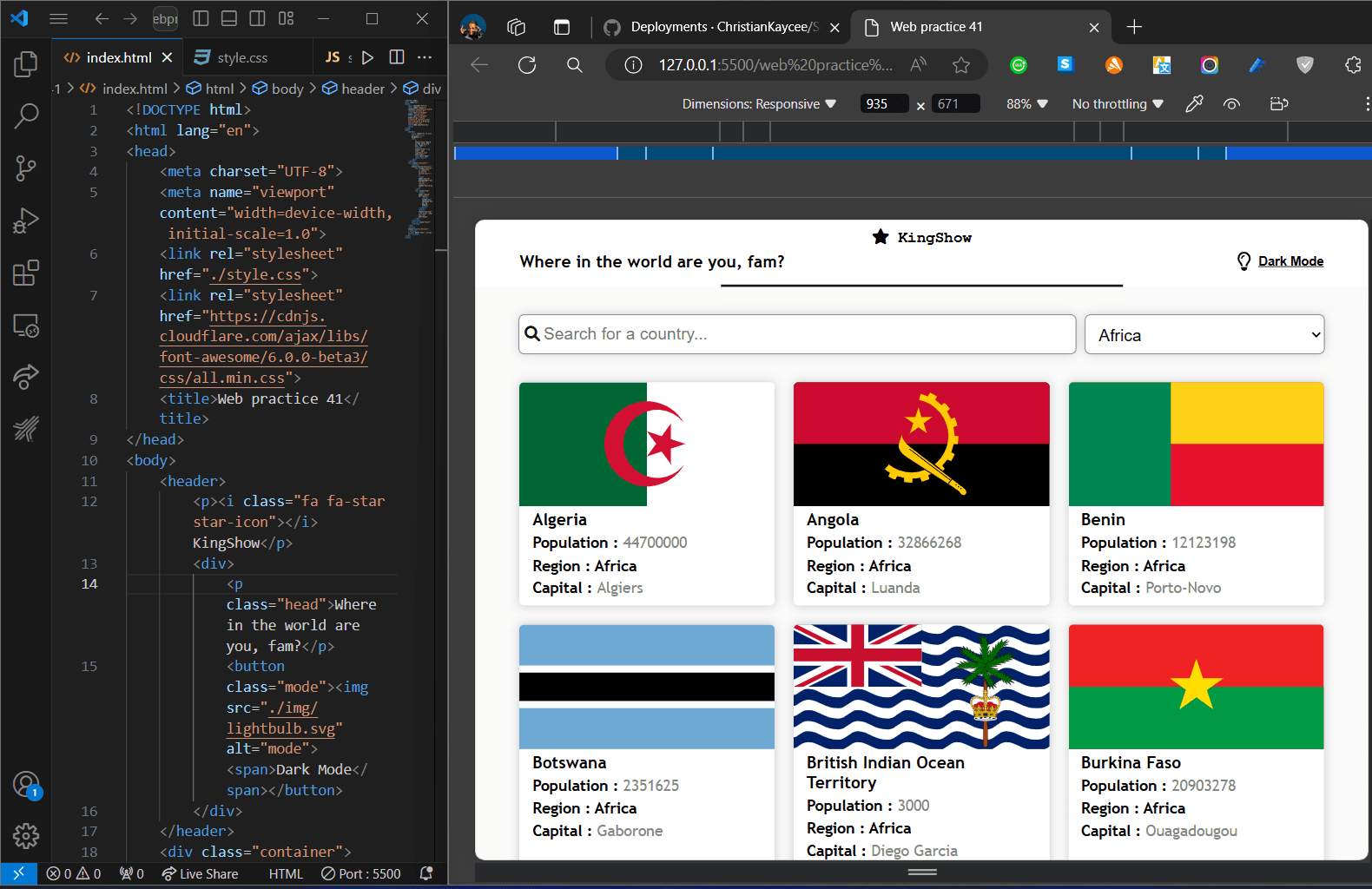Open editor More Actions ellipsis

[425, 57]
